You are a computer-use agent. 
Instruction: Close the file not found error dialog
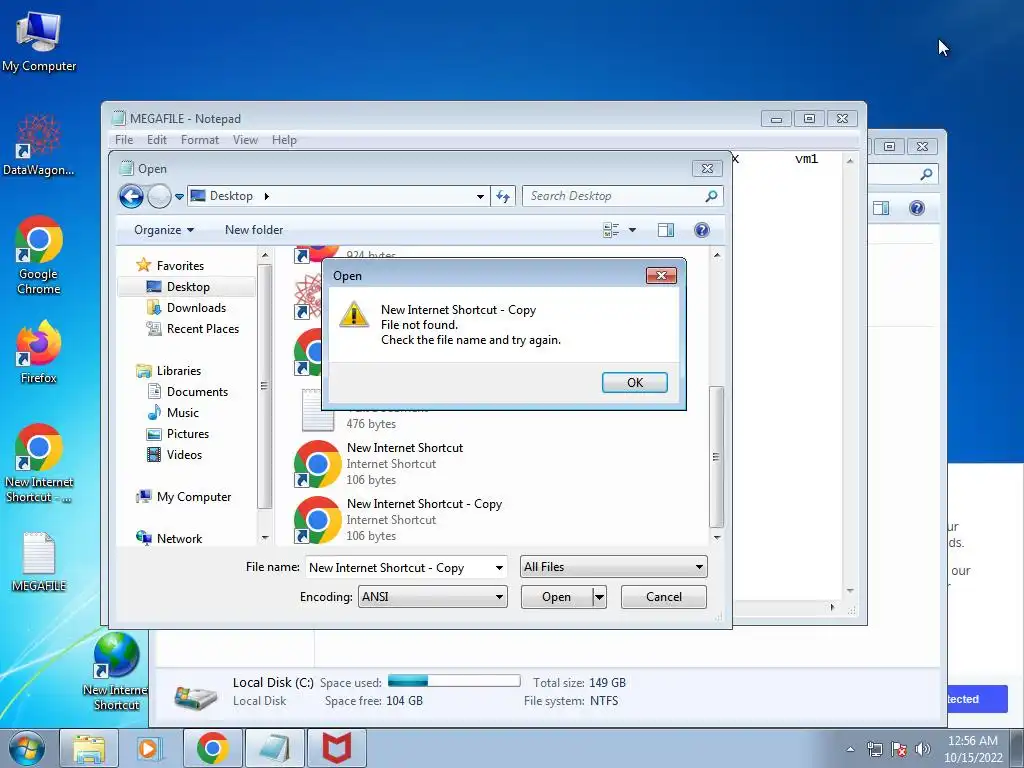(661, 276)
